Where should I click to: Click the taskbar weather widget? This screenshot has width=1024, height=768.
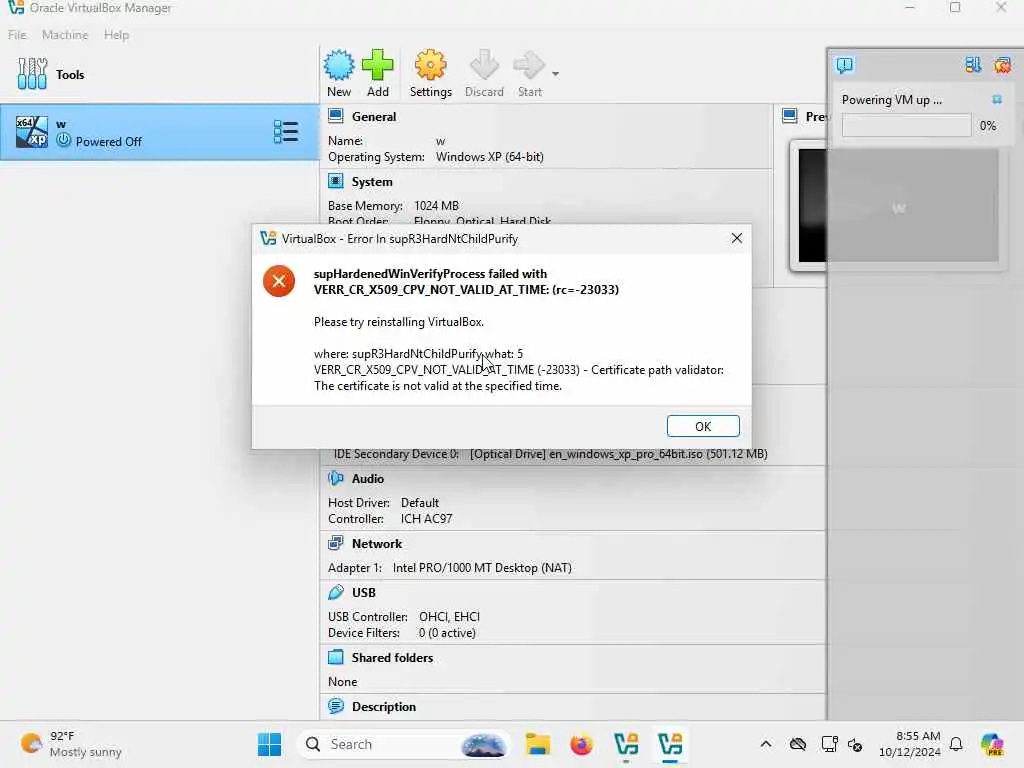point(72,744)
